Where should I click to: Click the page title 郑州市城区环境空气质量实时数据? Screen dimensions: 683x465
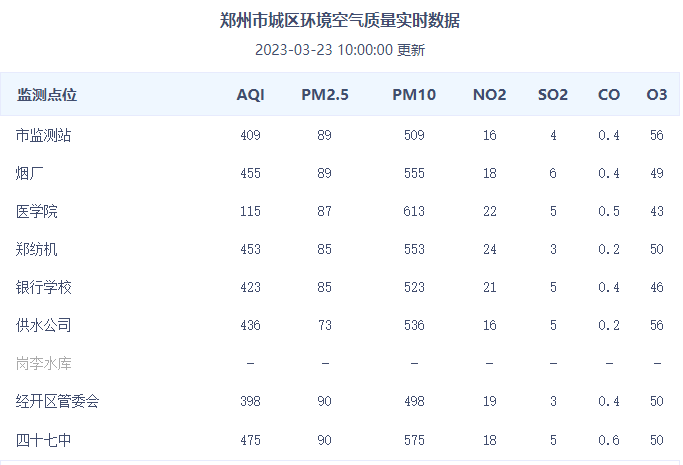(340, 20)
